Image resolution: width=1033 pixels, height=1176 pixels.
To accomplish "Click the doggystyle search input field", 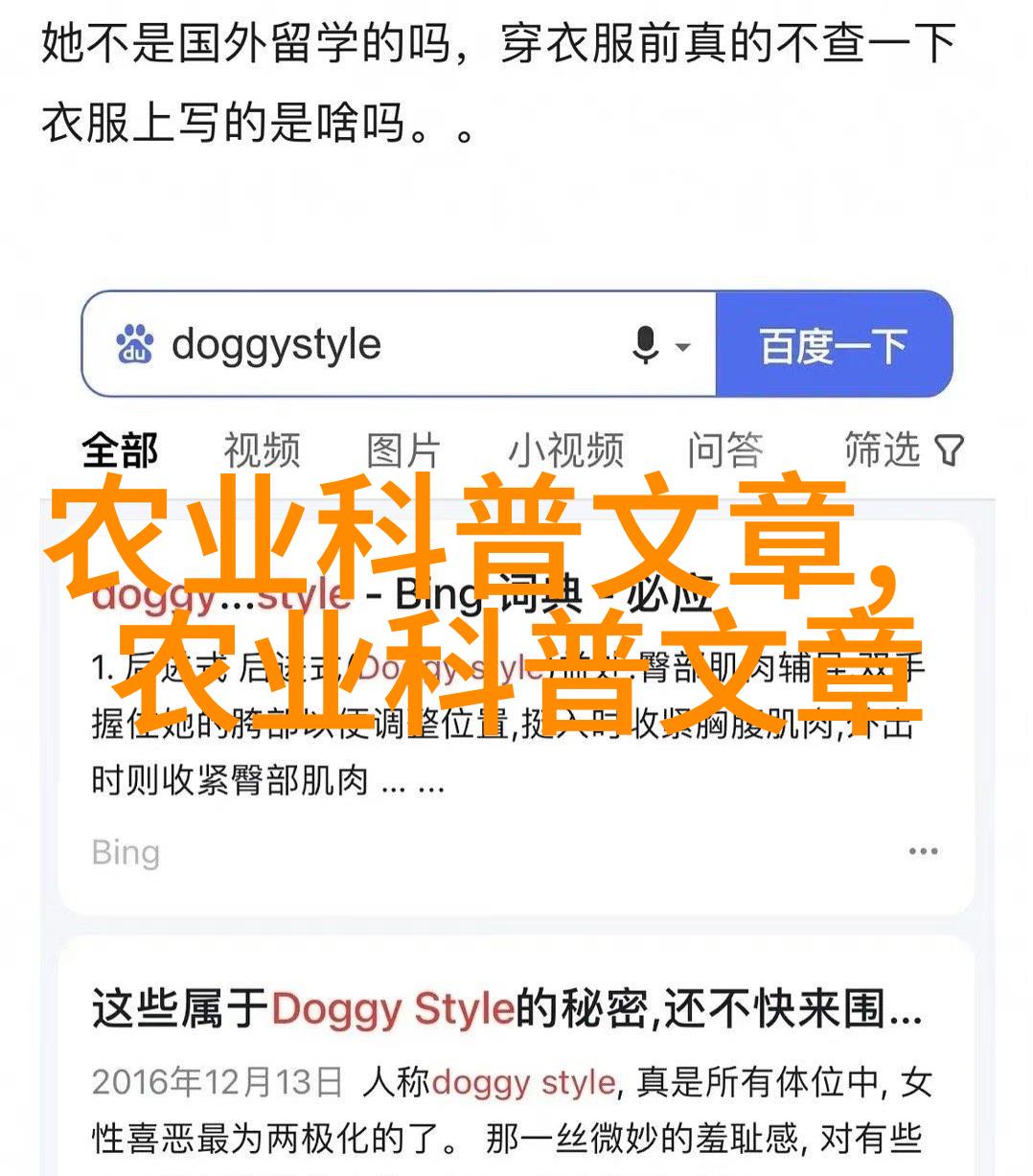I will [x=398, y=345].
